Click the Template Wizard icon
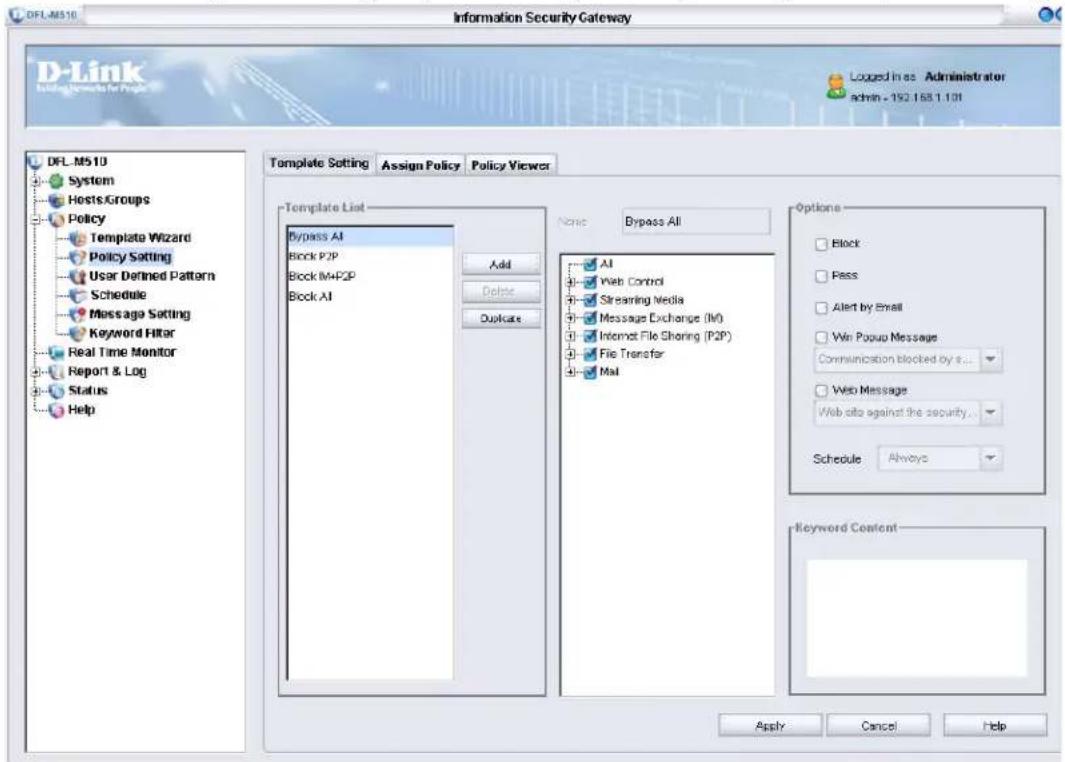 pos(78,238)
